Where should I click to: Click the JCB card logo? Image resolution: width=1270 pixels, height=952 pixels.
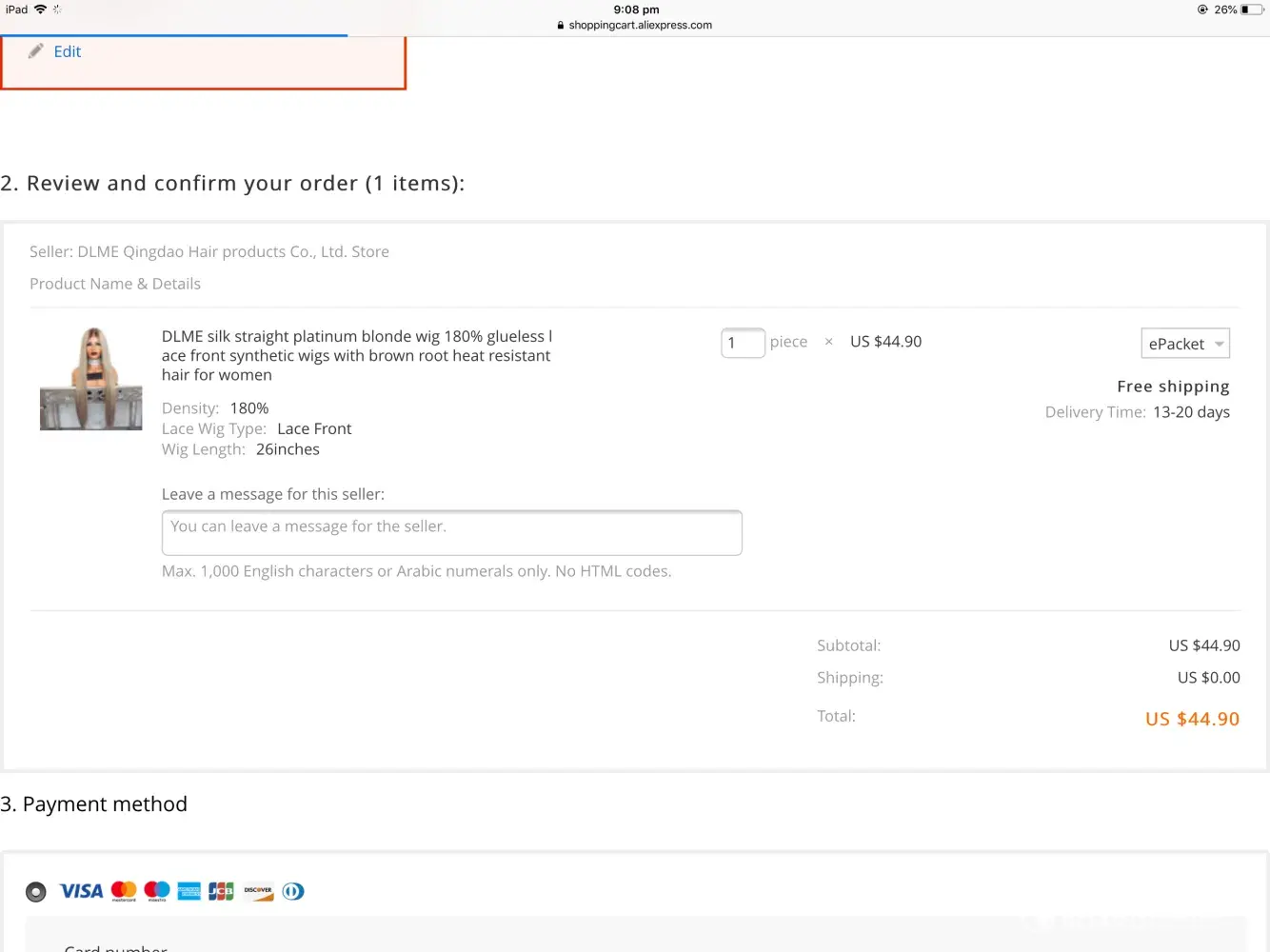click(221, 891)
